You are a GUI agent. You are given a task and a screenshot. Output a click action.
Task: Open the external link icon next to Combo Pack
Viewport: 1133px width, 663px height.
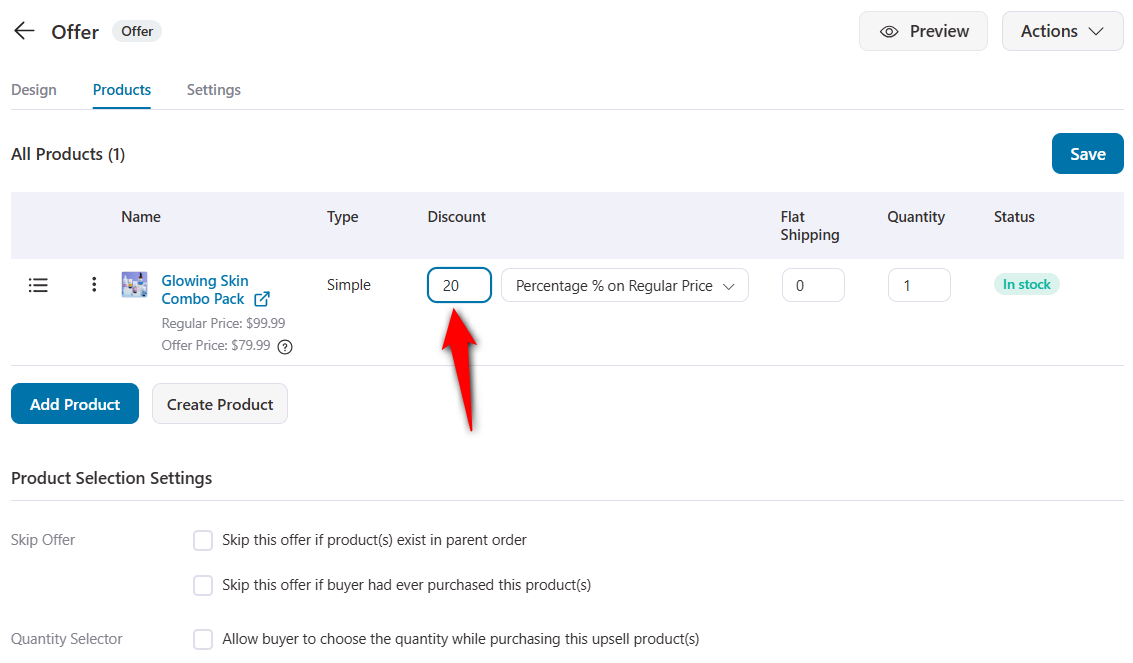coord(262,299)
